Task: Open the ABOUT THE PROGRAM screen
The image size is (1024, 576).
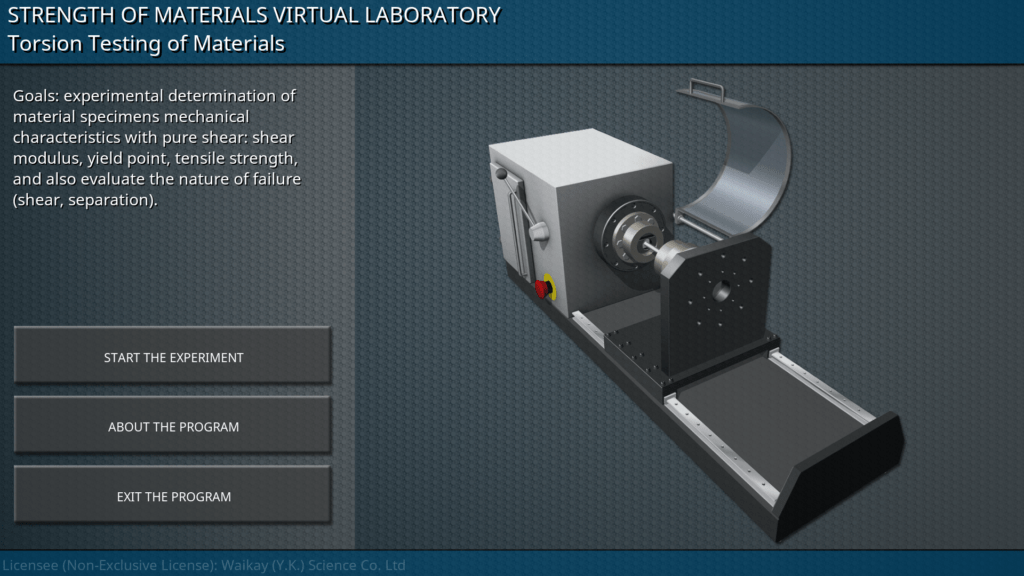Action: pyautogui.click(x=173, y=427)
